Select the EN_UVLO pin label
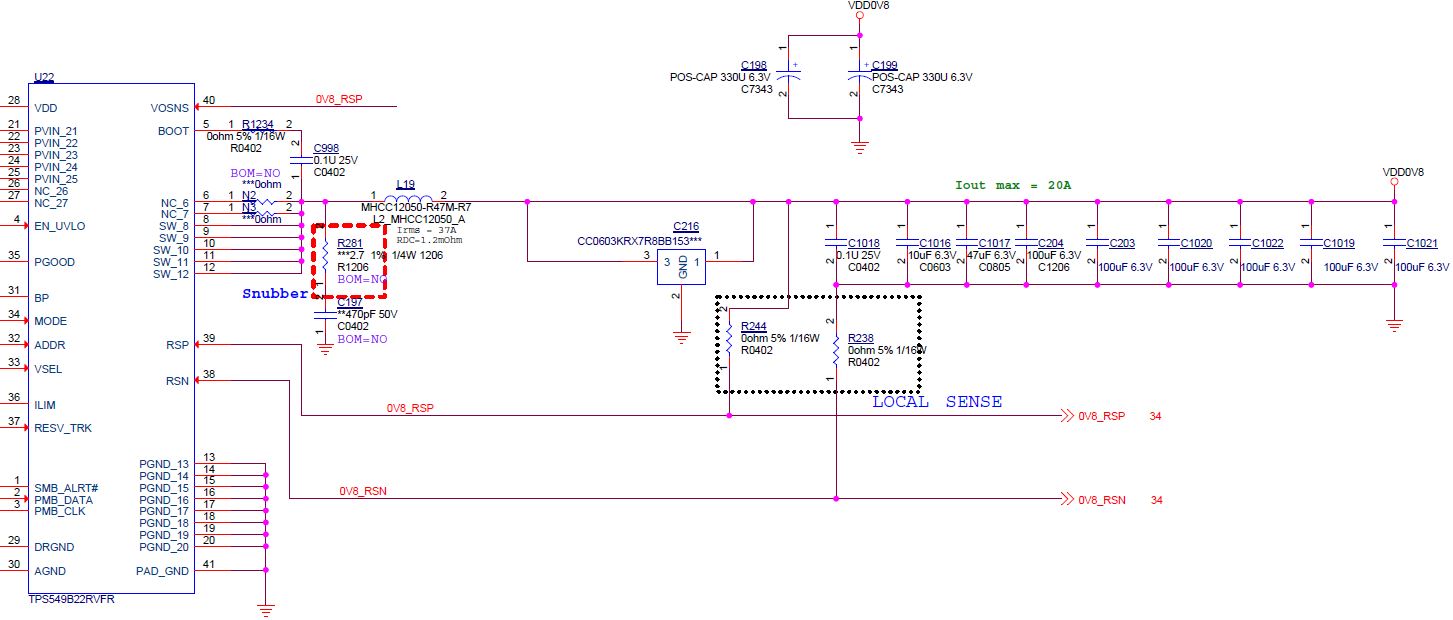The height and width of the screenshot is (620, 1453). point(60,226)
